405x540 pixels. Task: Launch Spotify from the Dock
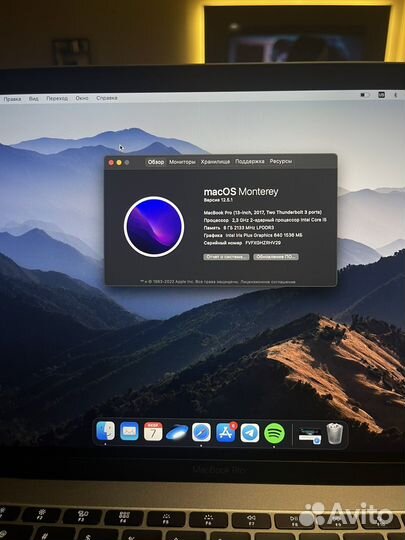(274, 433)
